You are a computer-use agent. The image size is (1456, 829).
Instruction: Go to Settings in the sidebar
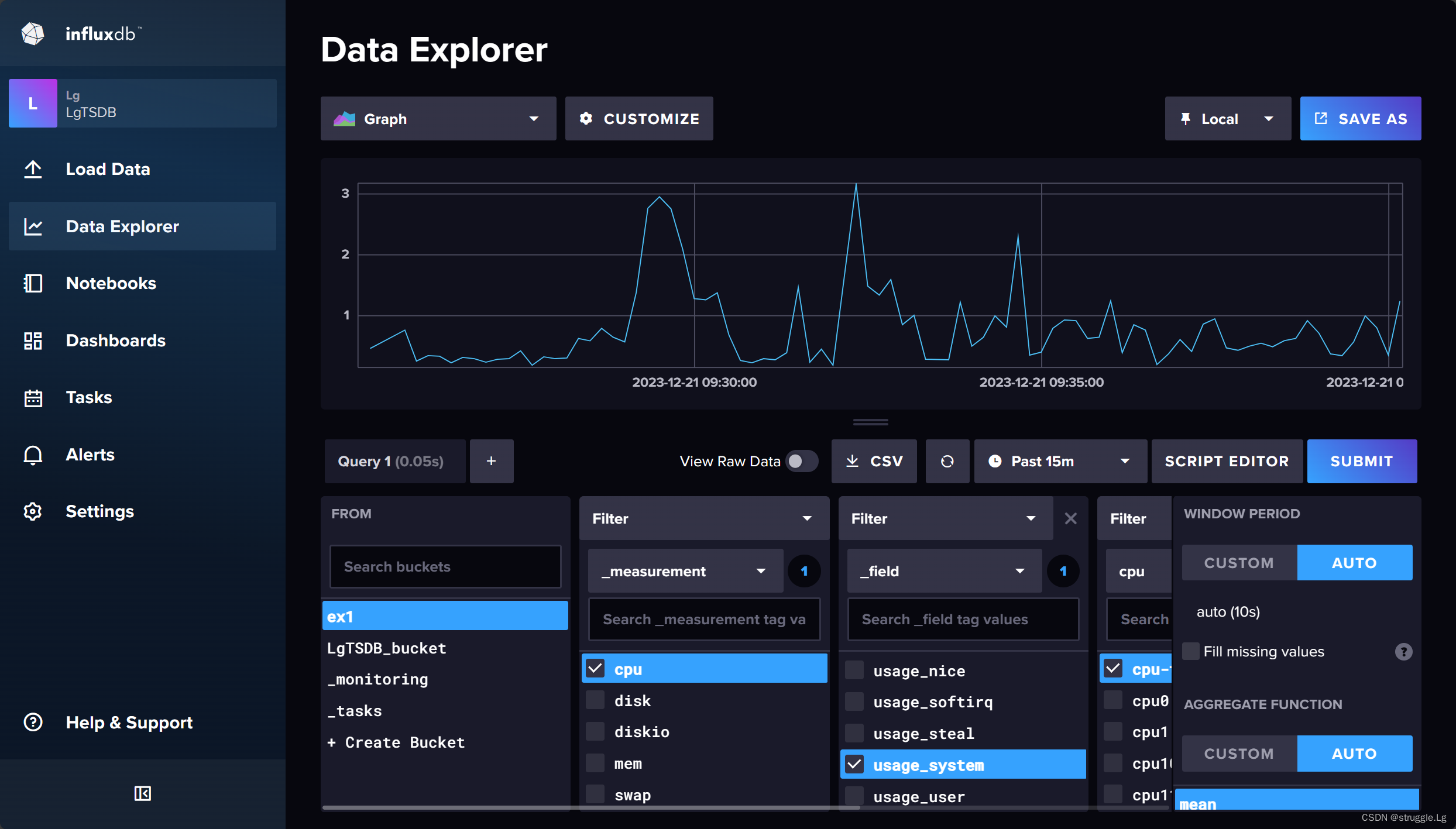[99, 512]
